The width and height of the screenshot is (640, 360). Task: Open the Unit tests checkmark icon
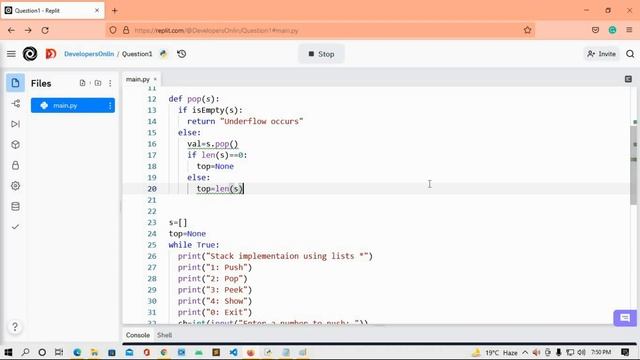pos(16,227)
